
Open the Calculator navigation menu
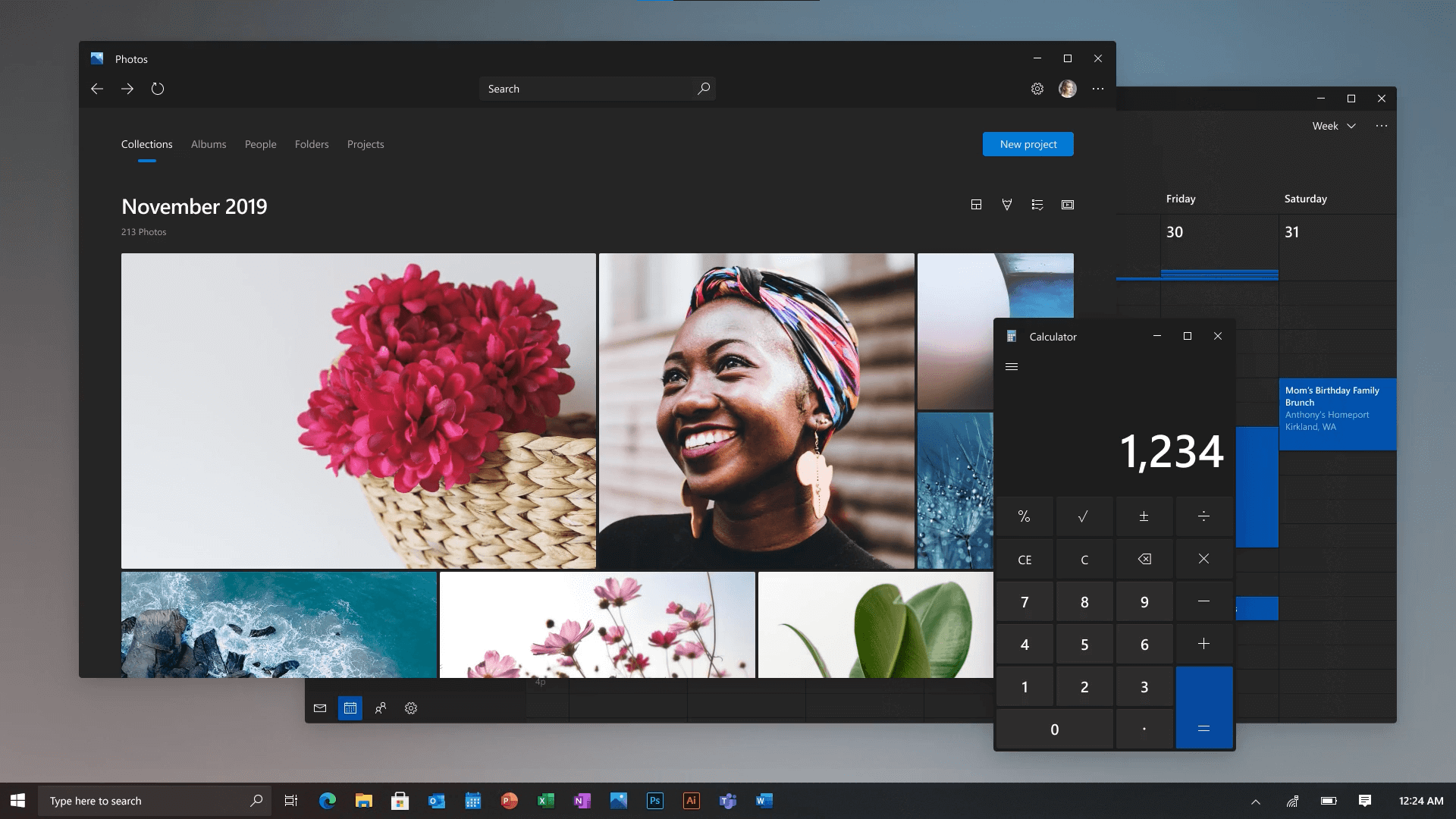click(1012, 366)
